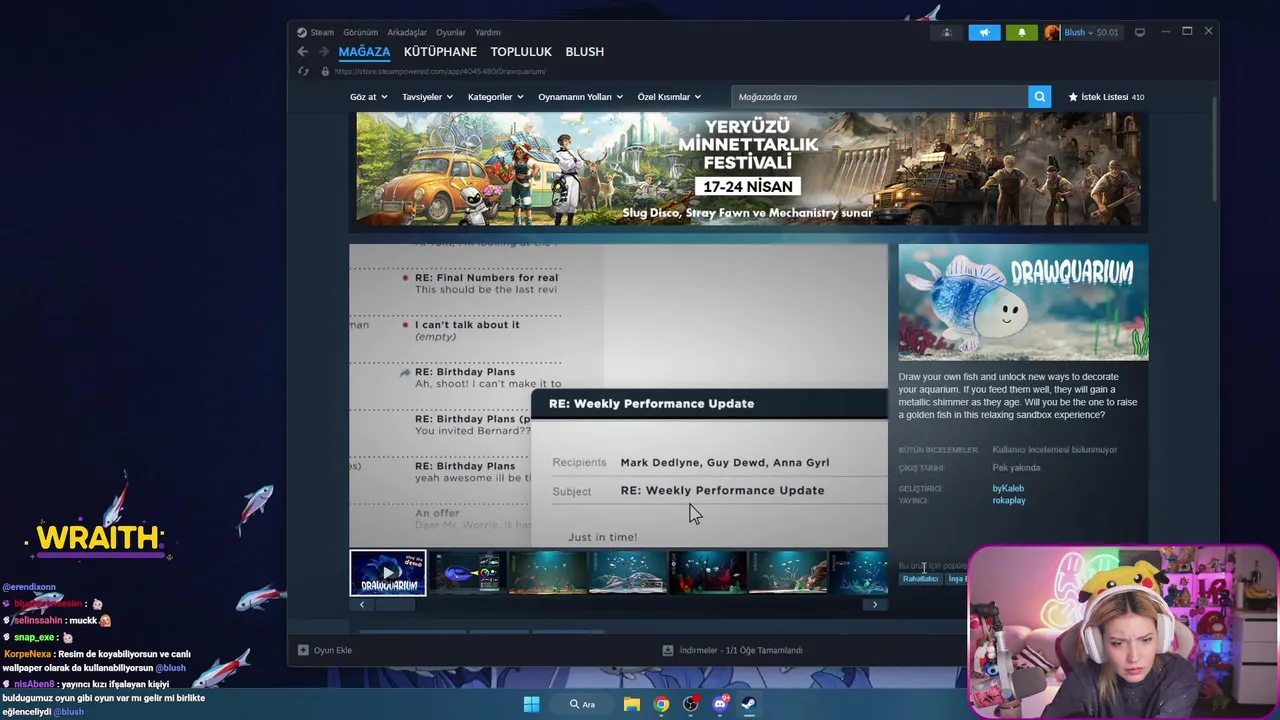Switch to the TOPLULUK tab
Image resolution: width=1280 pixels, height=720 pixels.
coord(521,52)
